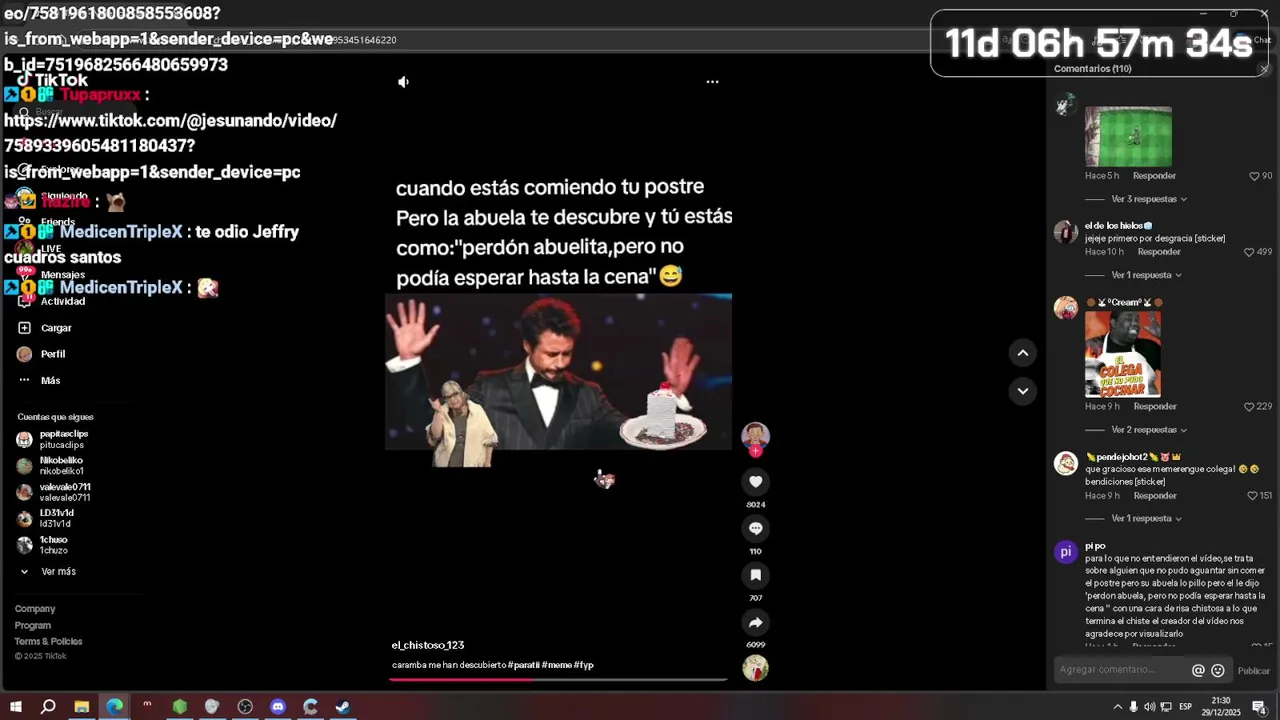Image resolution: width=1280 pixels, height=720 pixels.
Task: Share the video using the arrow icon
Action: 755,622
